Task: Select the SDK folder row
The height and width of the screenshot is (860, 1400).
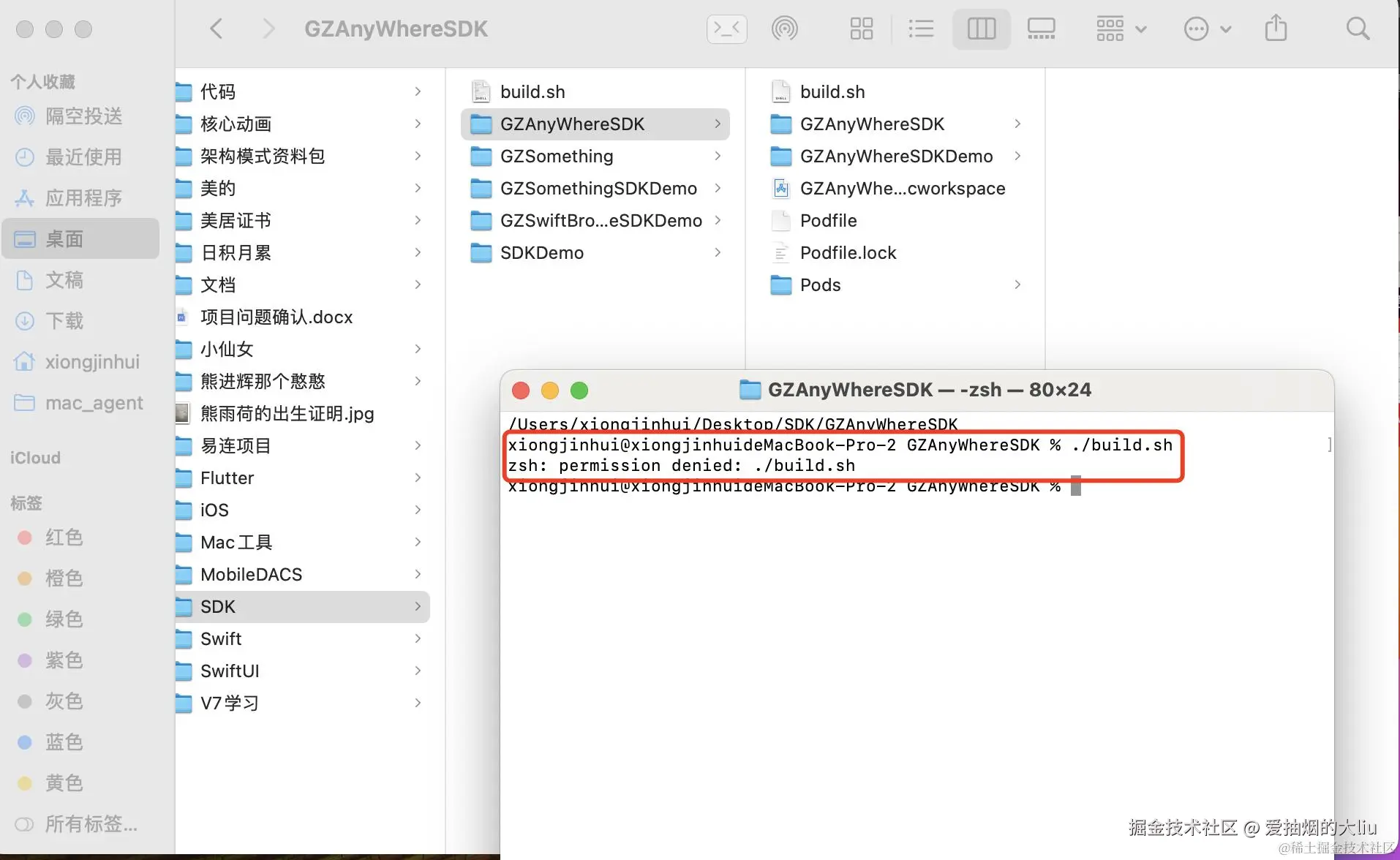Action: point(302,606)
